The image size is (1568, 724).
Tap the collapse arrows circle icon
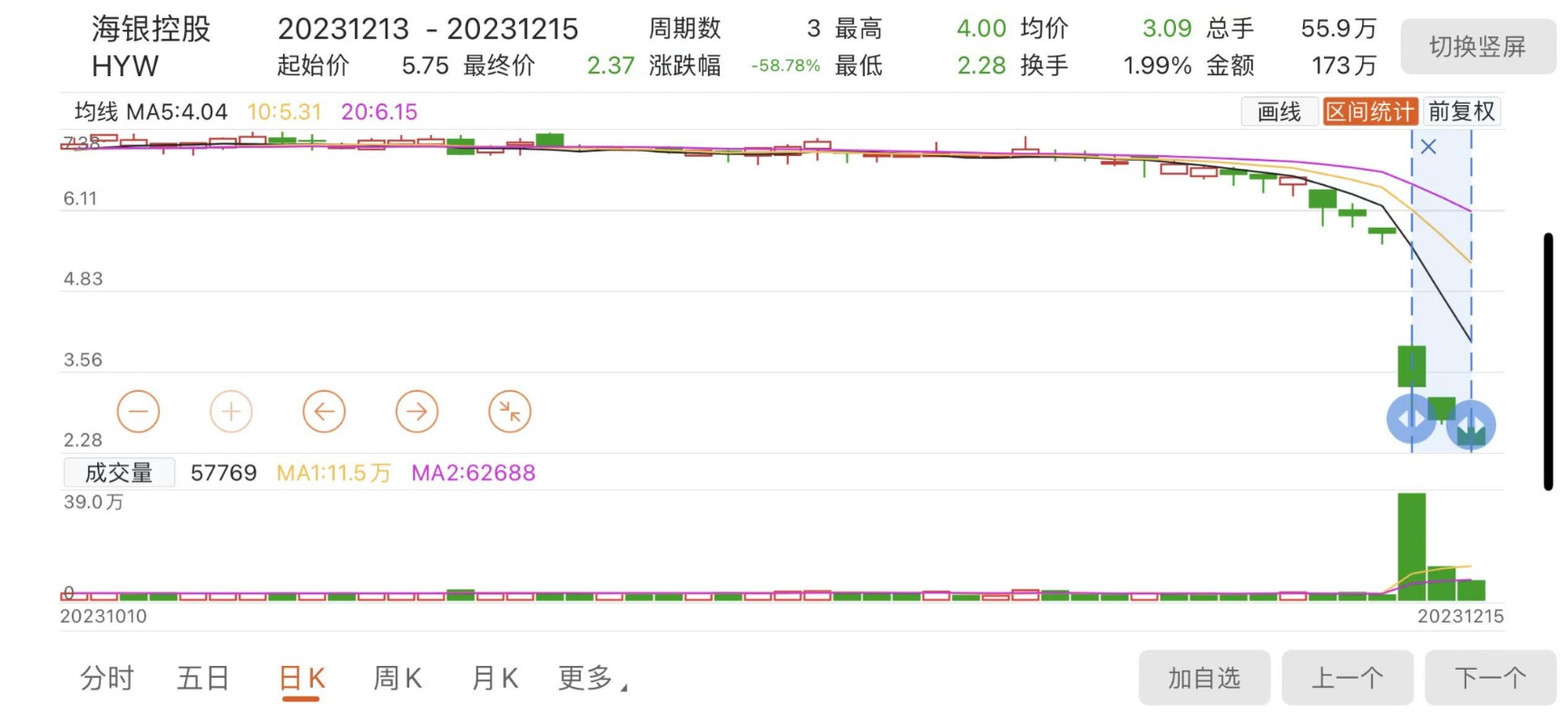[510, 412]
